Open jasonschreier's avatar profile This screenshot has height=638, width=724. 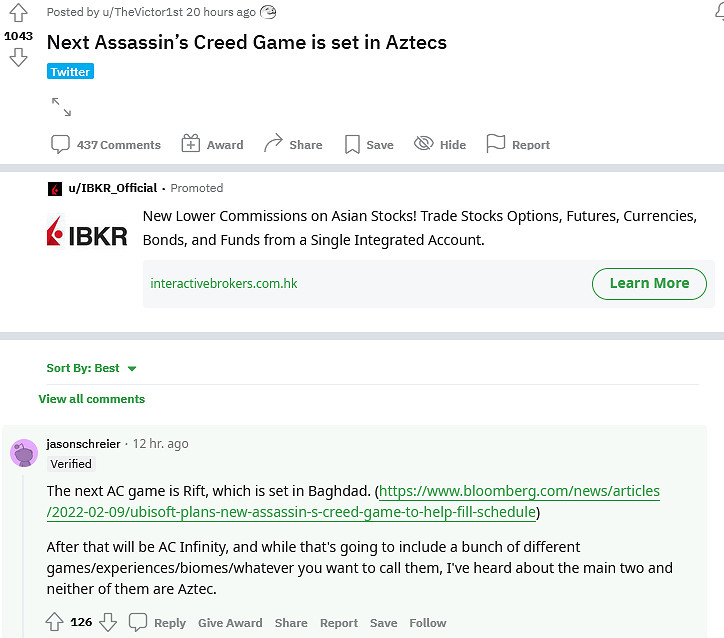pos(24,453)
